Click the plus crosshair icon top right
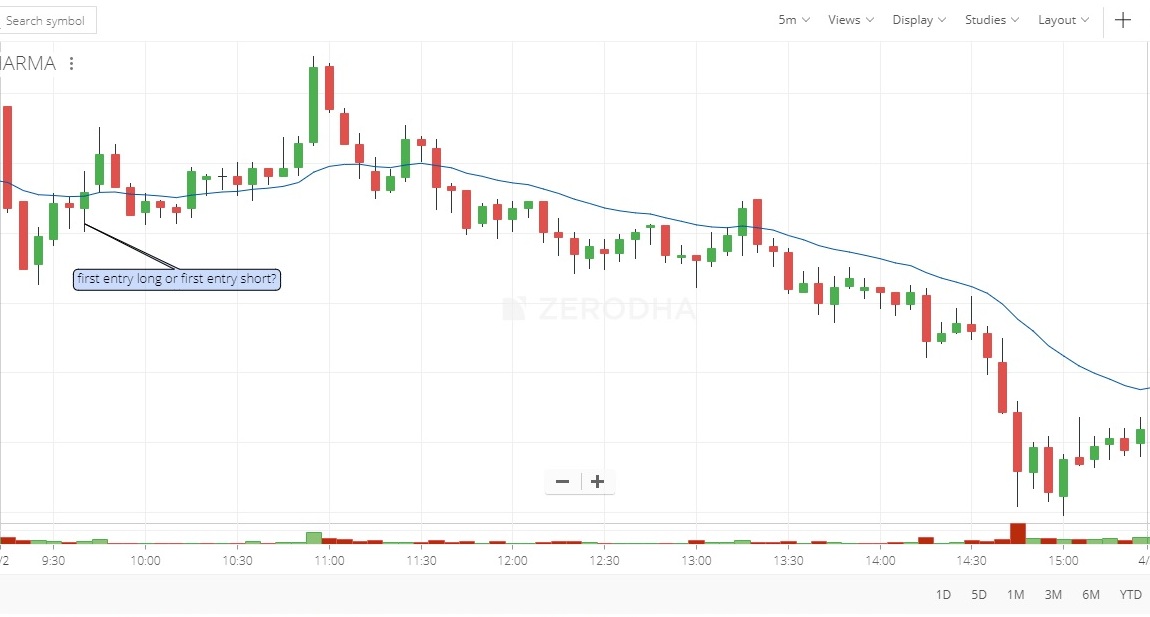 (1123, 20)
